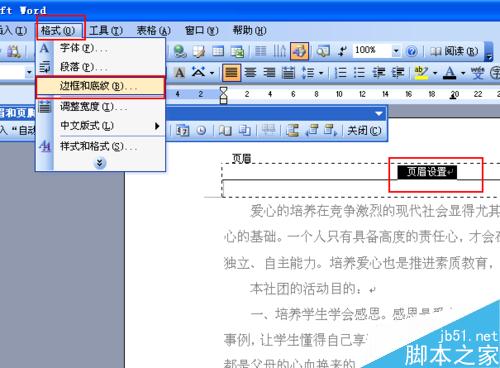Click the Show Previous header icon
This screenshot has width=500, height=368.
coord(312,130)
